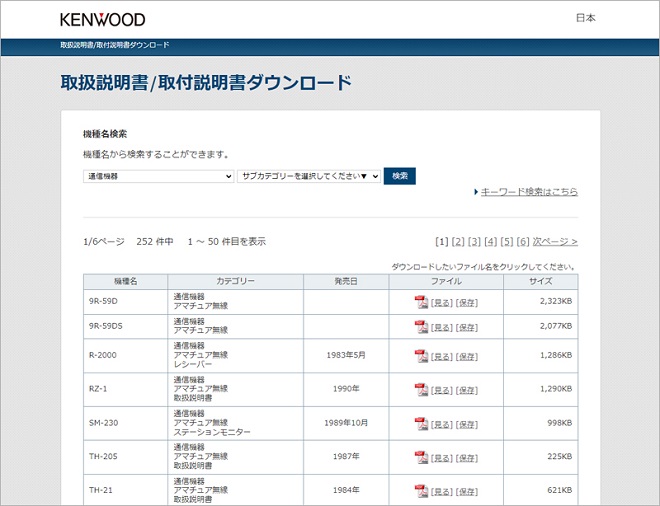Click file size 225KB
Image resolution: width=660 pixels, height=506 pixels.
[x=560, y=457]
